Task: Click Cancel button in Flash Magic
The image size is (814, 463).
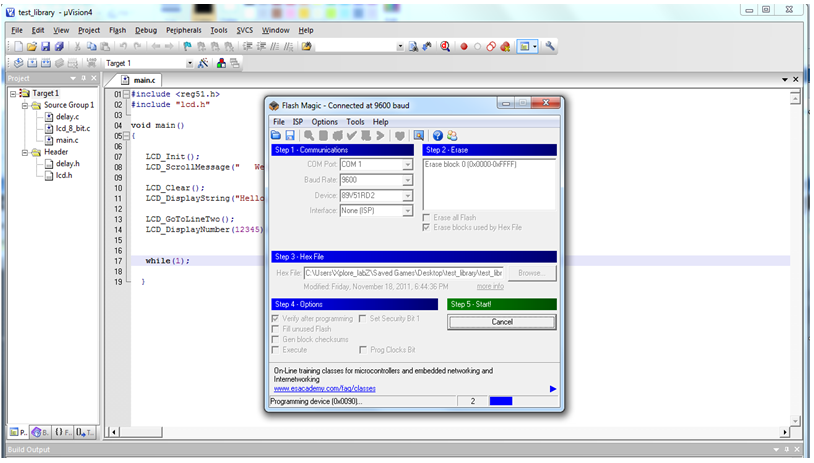Action: [501, 322]
